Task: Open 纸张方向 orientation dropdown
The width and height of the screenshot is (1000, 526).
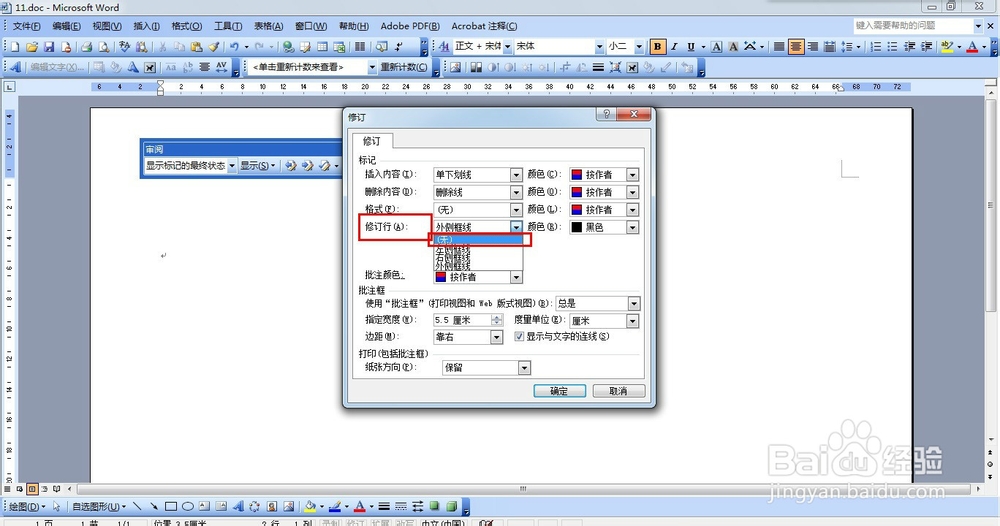Action: (524, 368)
